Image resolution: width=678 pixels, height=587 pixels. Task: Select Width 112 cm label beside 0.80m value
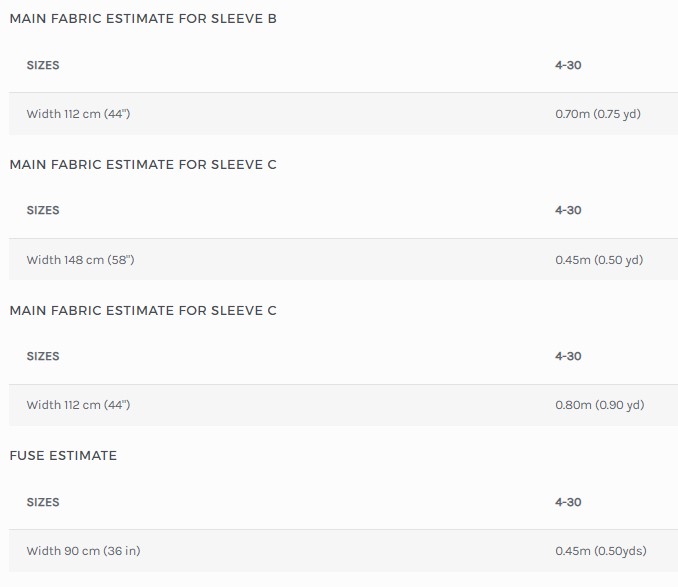tap(78, 405)
